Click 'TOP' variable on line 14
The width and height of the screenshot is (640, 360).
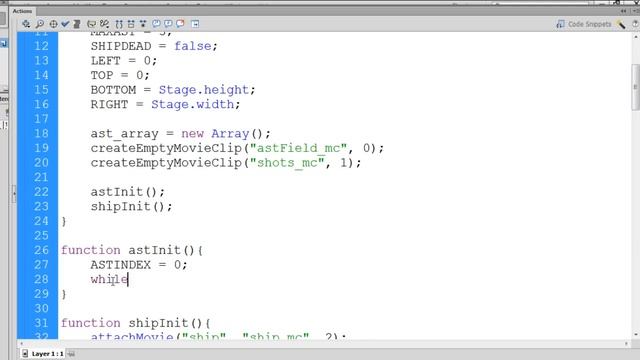click(x=102, y=75)
